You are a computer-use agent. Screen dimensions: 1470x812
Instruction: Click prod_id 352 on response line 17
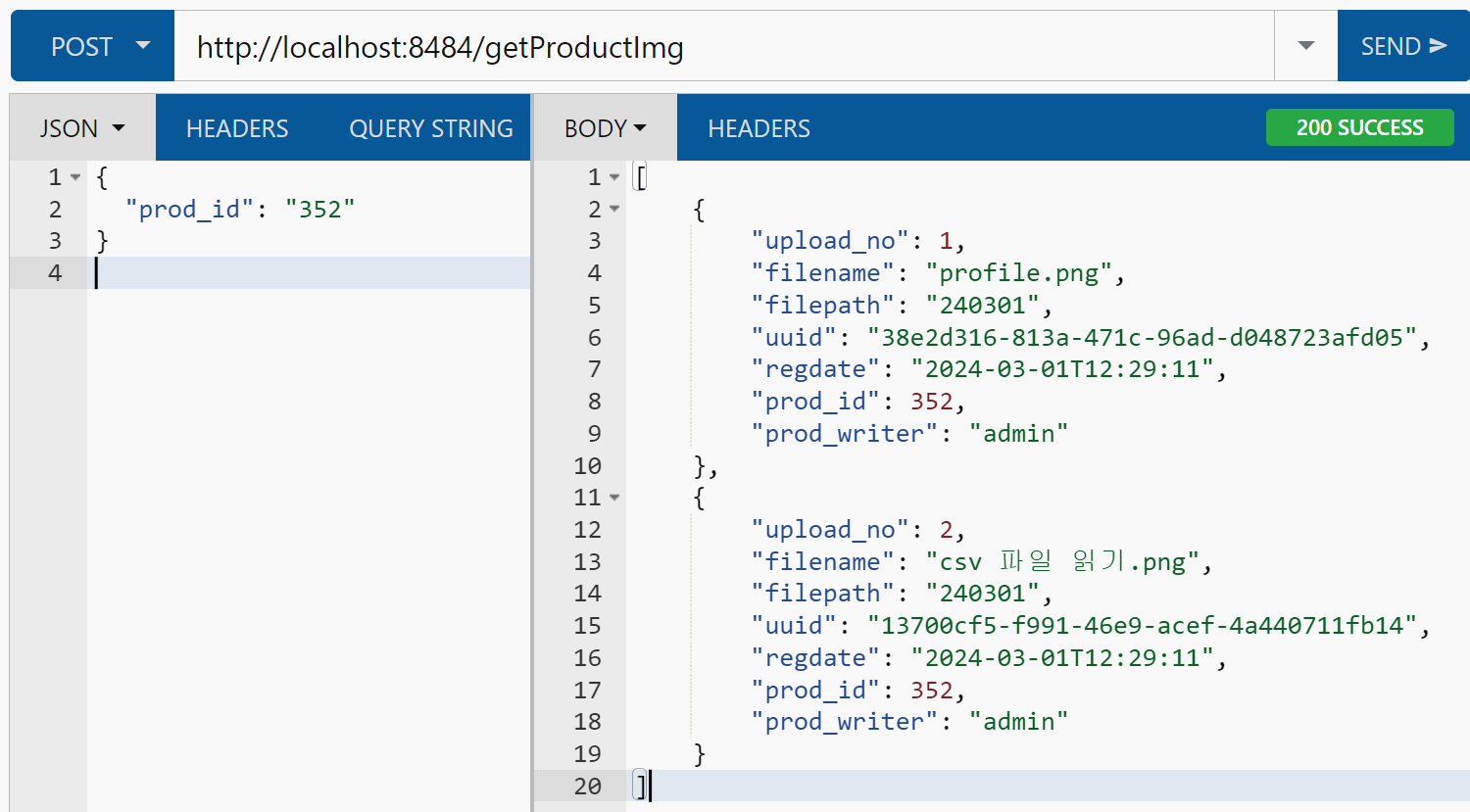coord(932,691)
